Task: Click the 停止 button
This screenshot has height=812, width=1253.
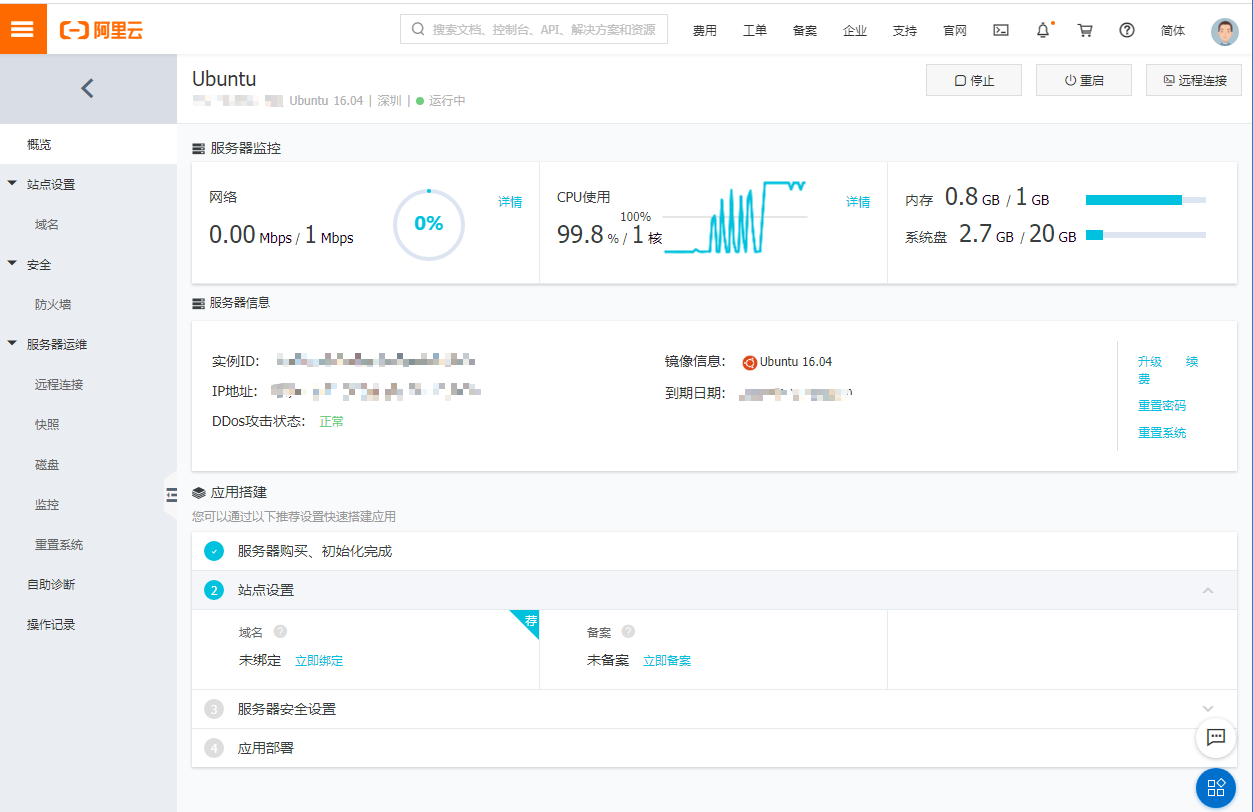Action: pyautogui.click(x=974, y=80)
